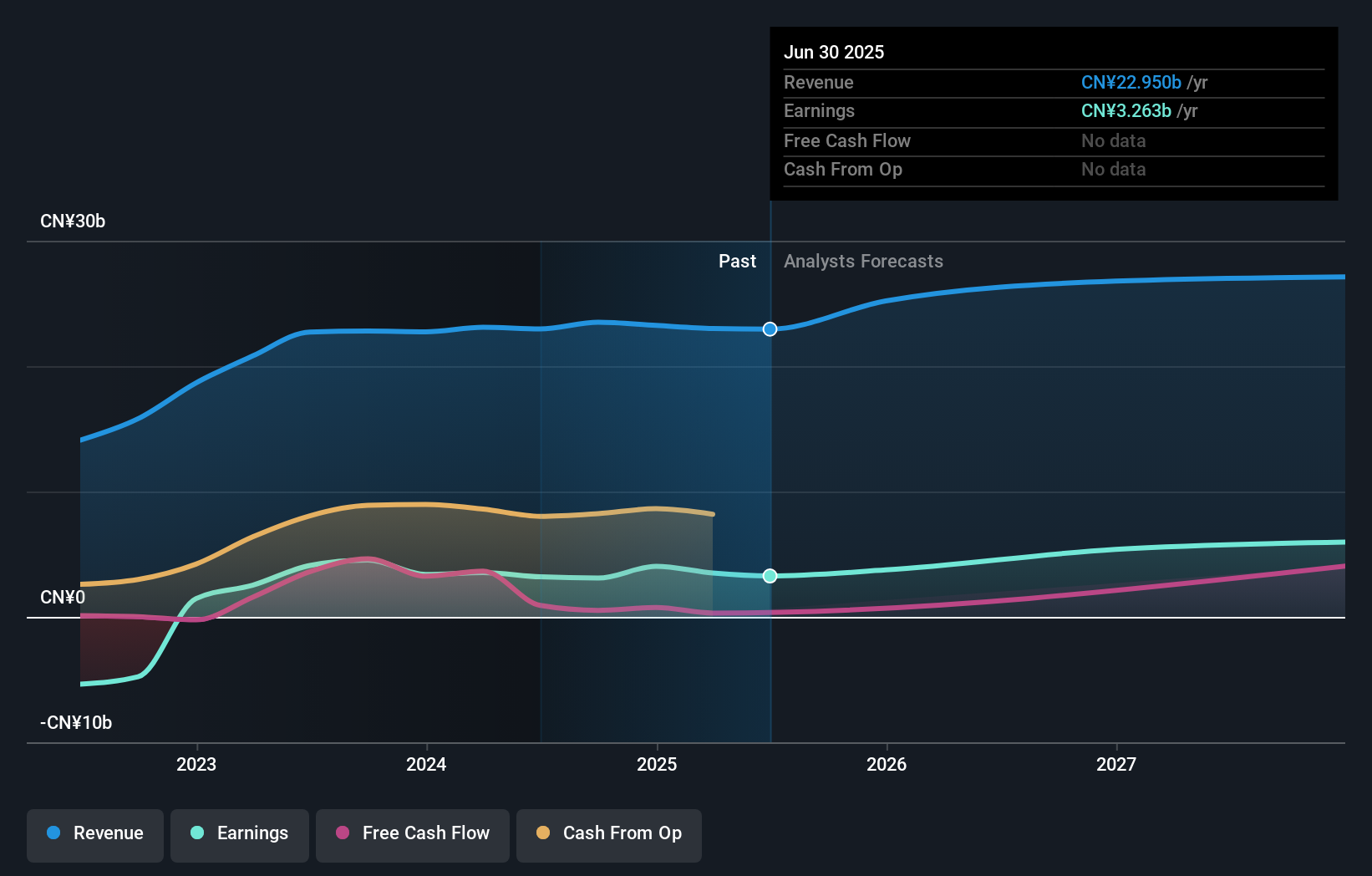Click the 2023 x-axis label
1372x876 pixels.
pyautogui.click(x=196, y=764)
